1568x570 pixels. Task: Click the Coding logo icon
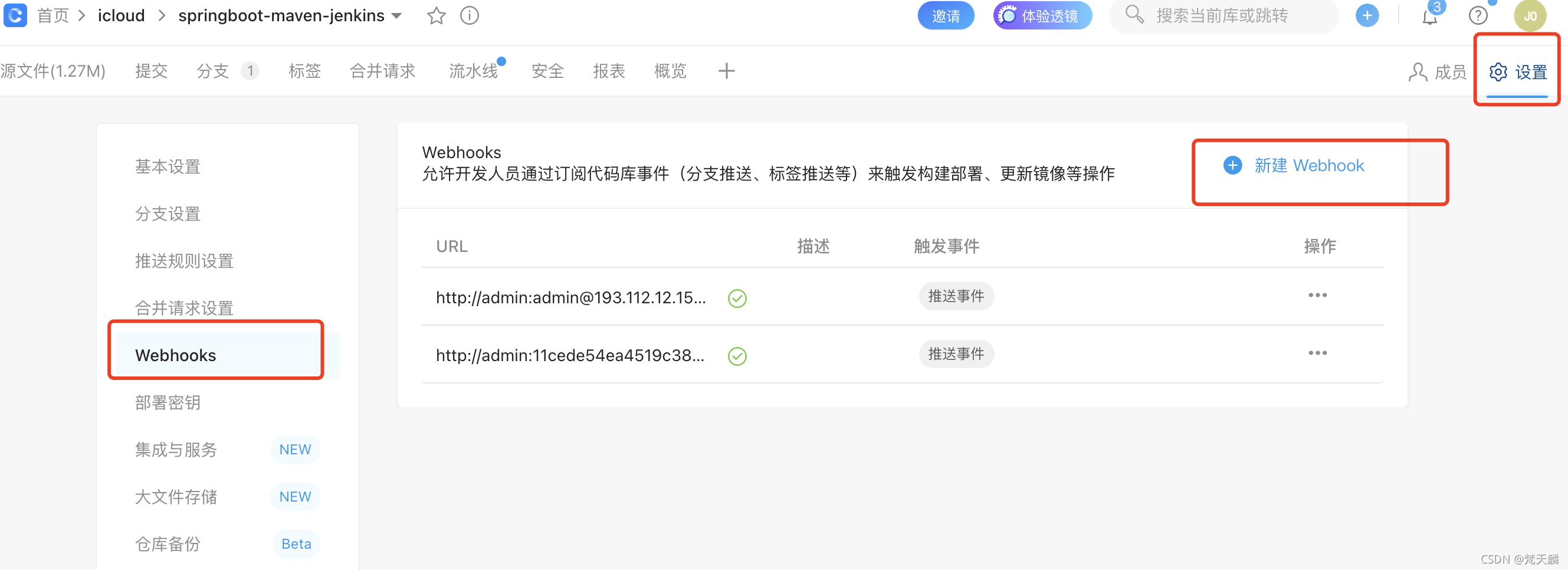tap(15, 15)
